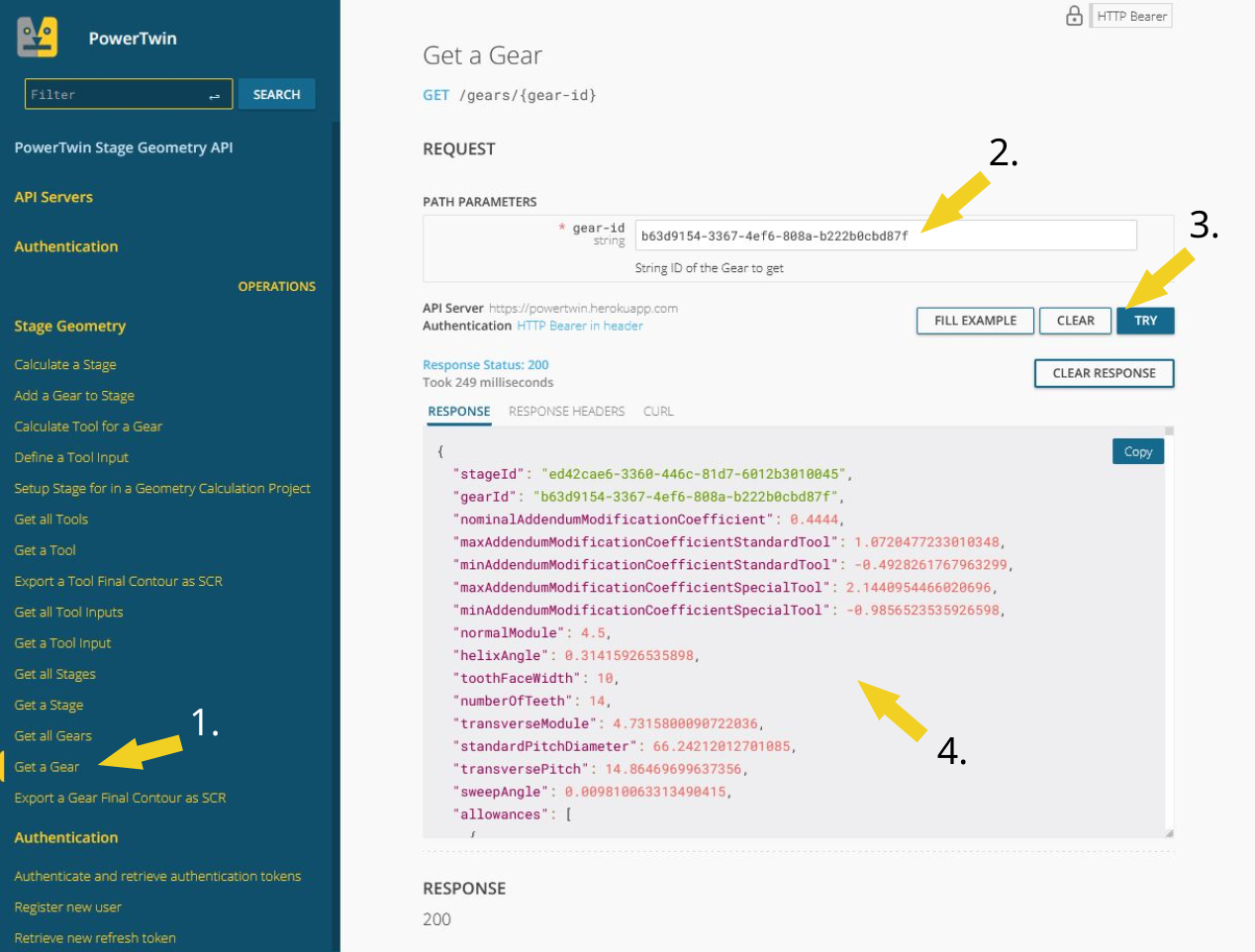Open Export a Gear Final Contour as SCR

tap(120, 798)
